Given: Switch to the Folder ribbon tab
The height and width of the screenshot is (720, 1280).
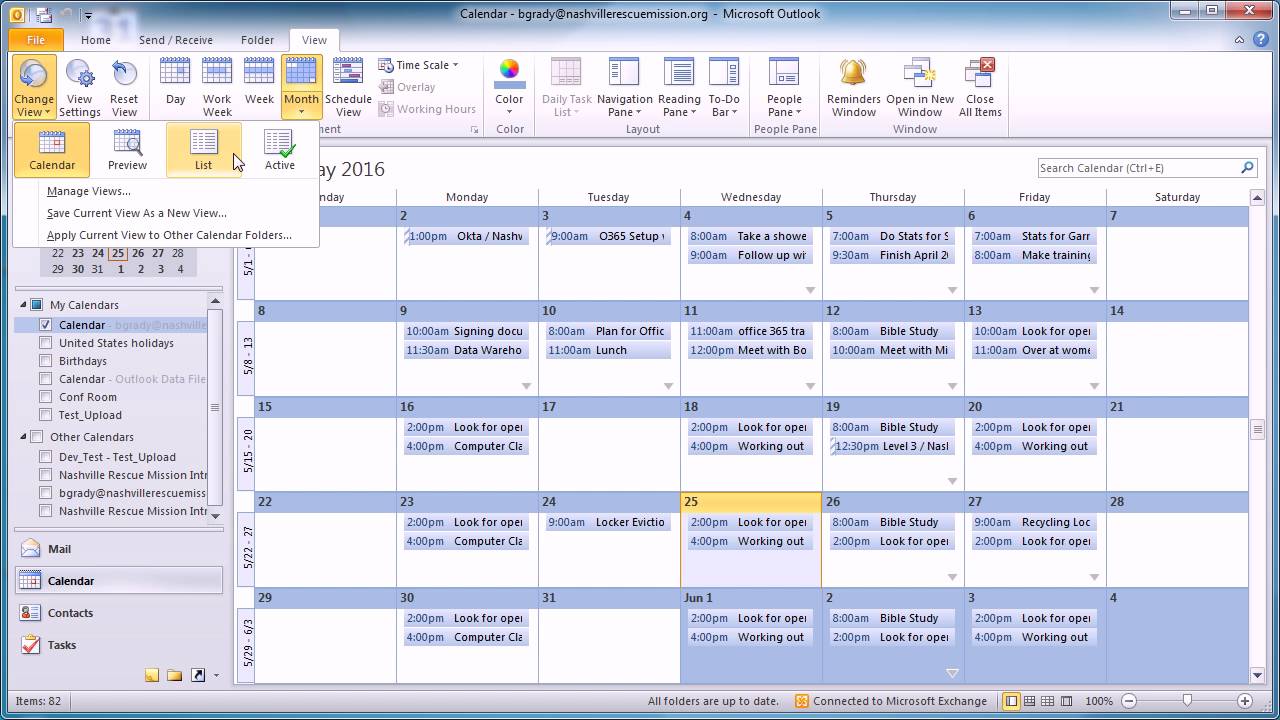Looking at the screenshot, I should (257, 40).
